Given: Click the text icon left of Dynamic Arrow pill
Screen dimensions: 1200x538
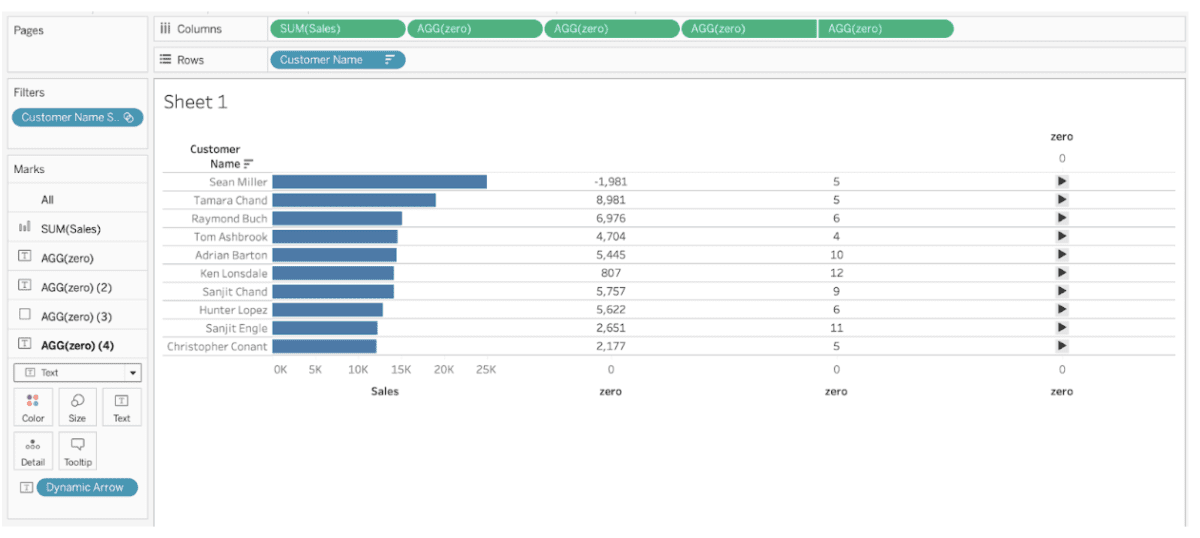Looking at the screenshot, I should click(x=26, y=488).
